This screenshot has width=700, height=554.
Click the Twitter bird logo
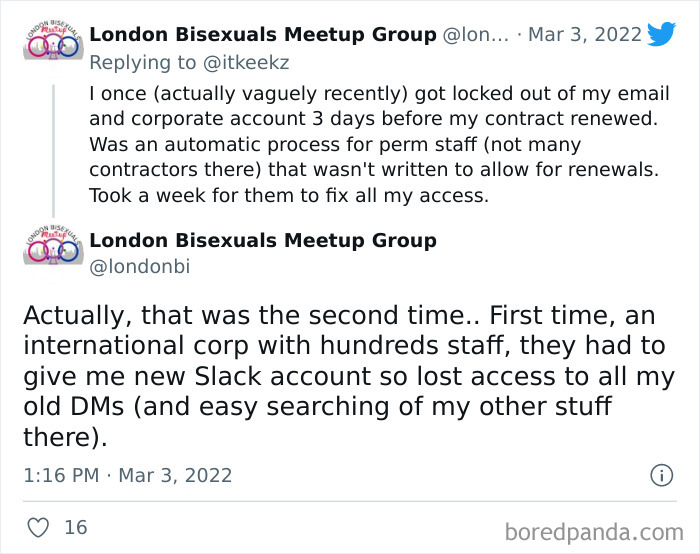[x=661, y=35]
